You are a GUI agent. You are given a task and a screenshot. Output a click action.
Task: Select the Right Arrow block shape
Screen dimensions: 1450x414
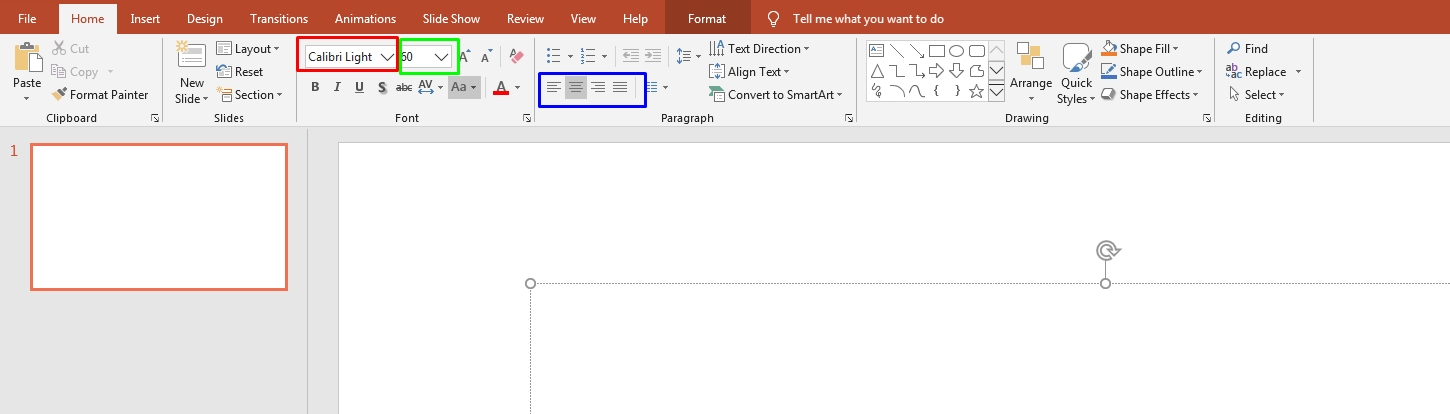pos(937,71)
